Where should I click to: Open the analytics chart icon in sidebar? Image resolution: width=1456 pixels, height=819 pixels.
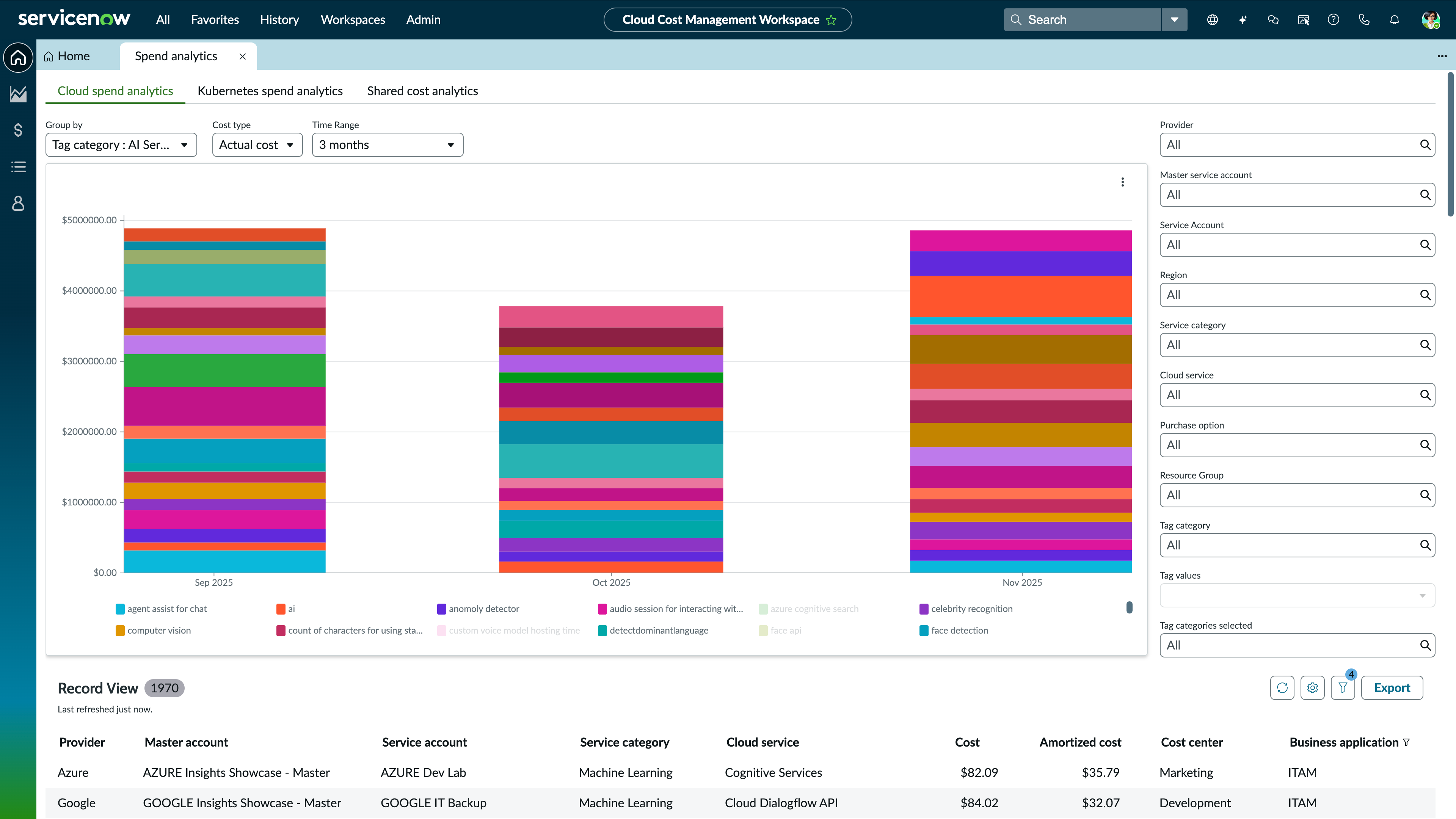click(18, 94)
